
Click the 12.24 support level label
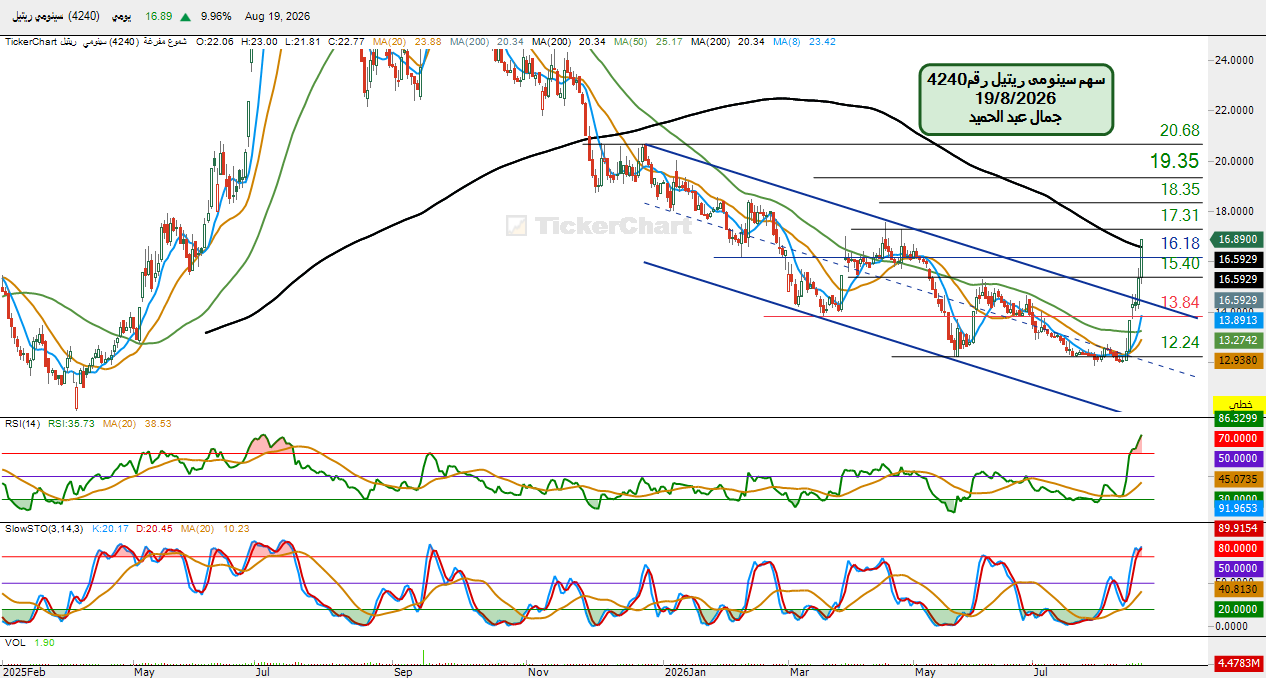pos(1180,343)
